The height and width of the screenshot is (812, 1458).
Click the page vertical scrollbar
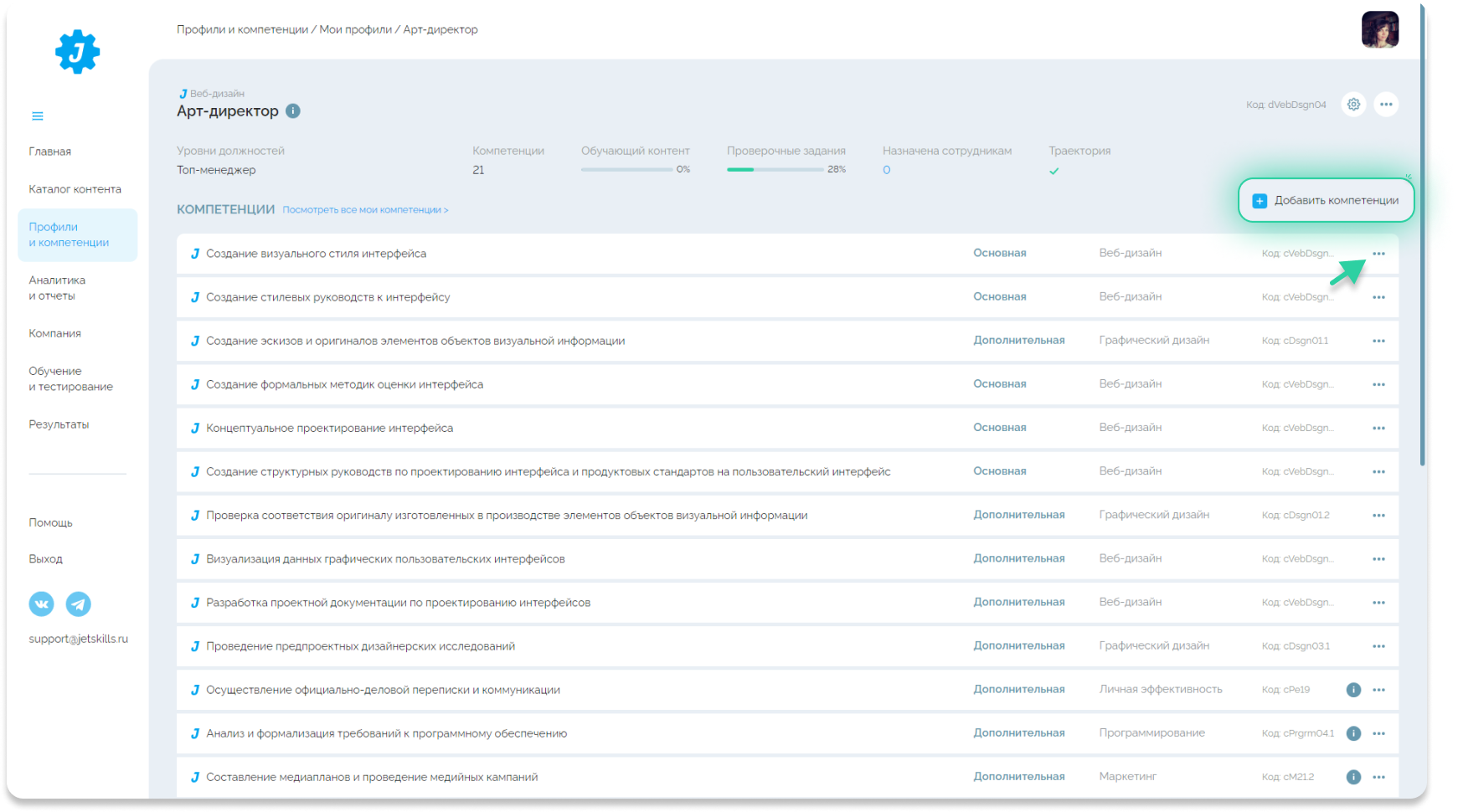(1423, 234)
